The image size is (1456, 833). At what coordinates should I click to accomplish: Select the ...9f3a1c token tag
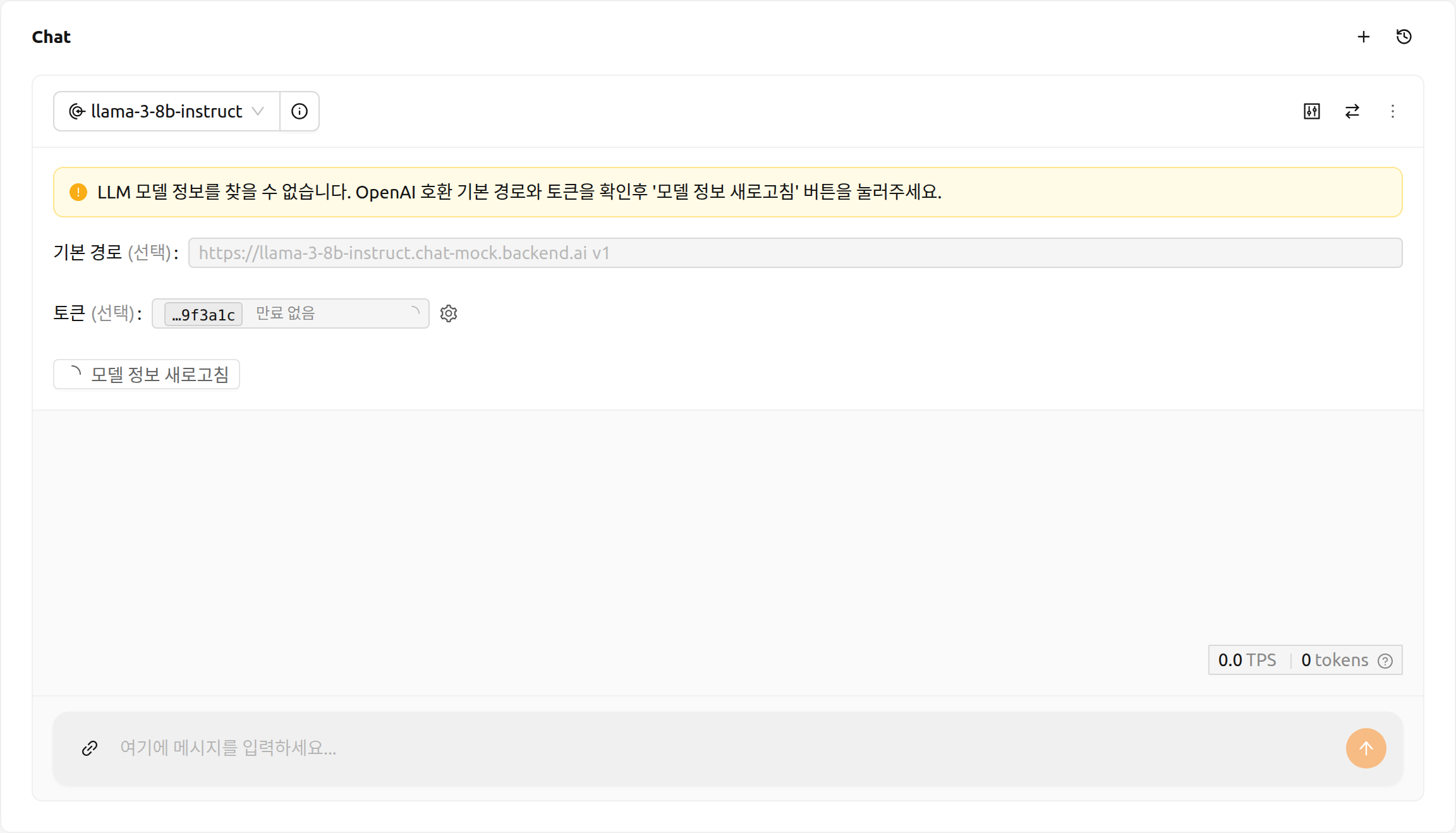click(203, 314)
